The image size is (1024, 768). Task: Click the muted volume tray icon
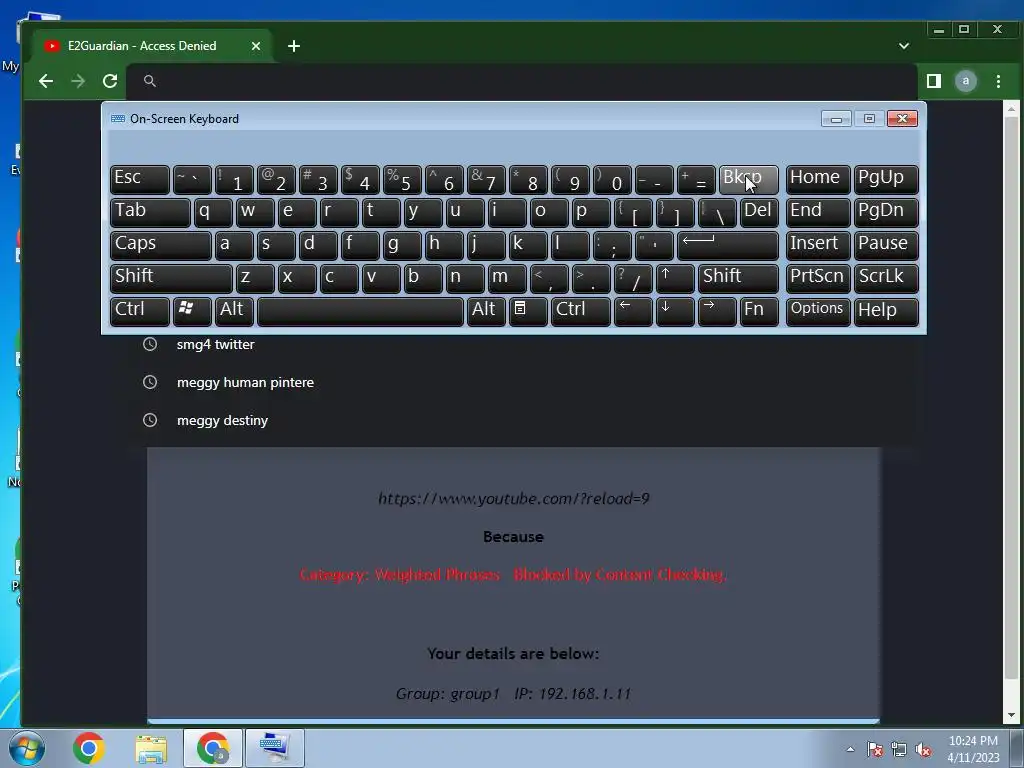click(923, 750)
